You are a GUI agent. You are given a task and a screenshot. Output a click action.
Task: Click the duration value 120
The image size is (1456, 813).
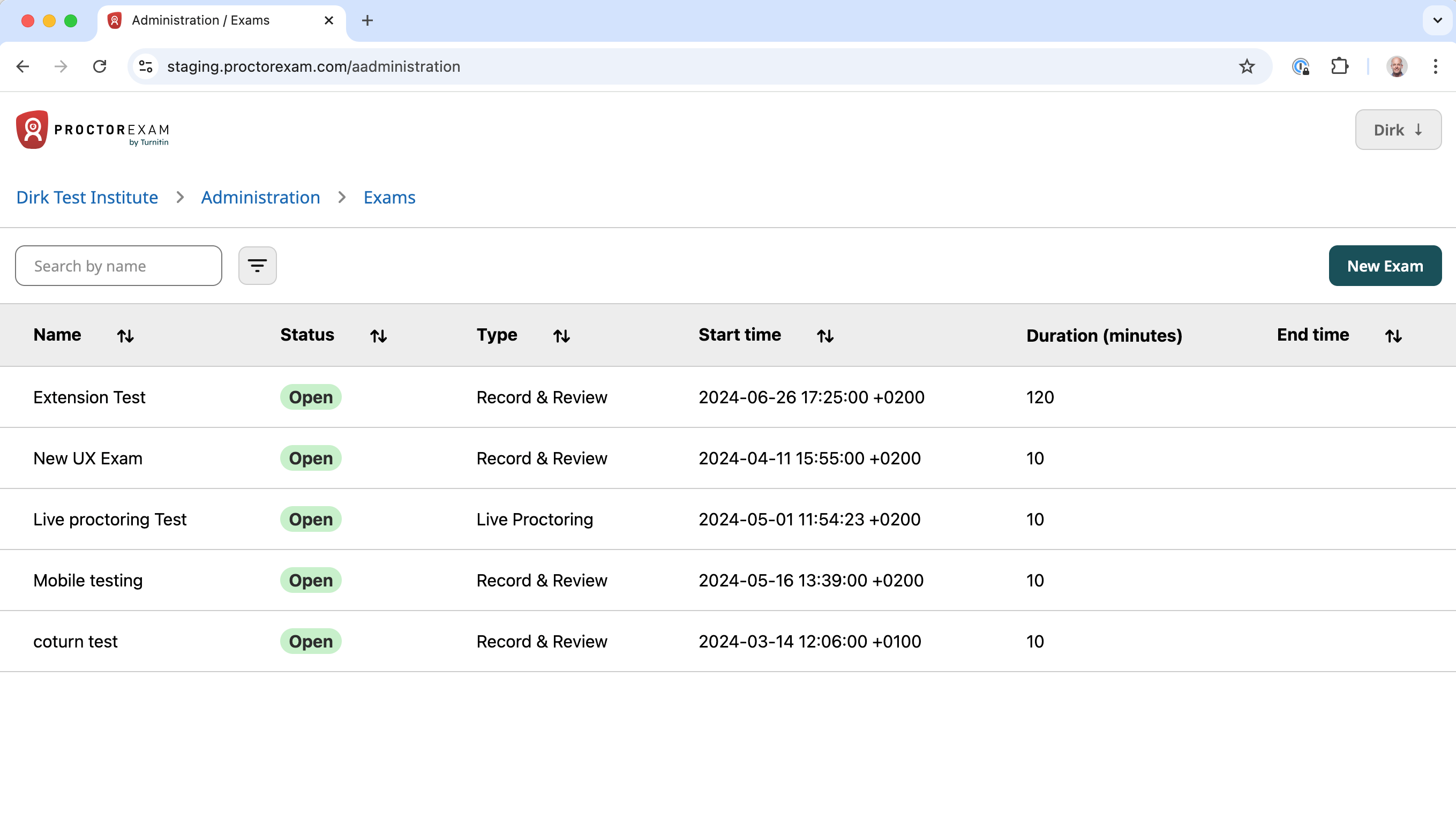(1040, 397)
